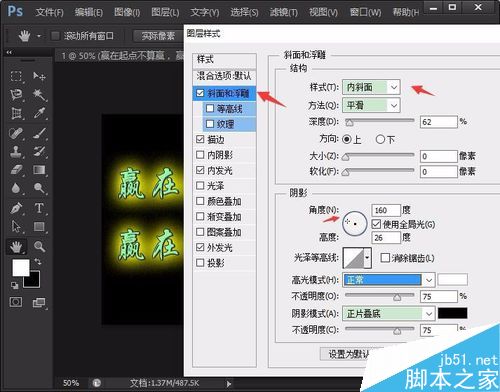Select the Move tool
Image resolution: width=500 pixels, height=392 pixels.
[x=39, y=76]
